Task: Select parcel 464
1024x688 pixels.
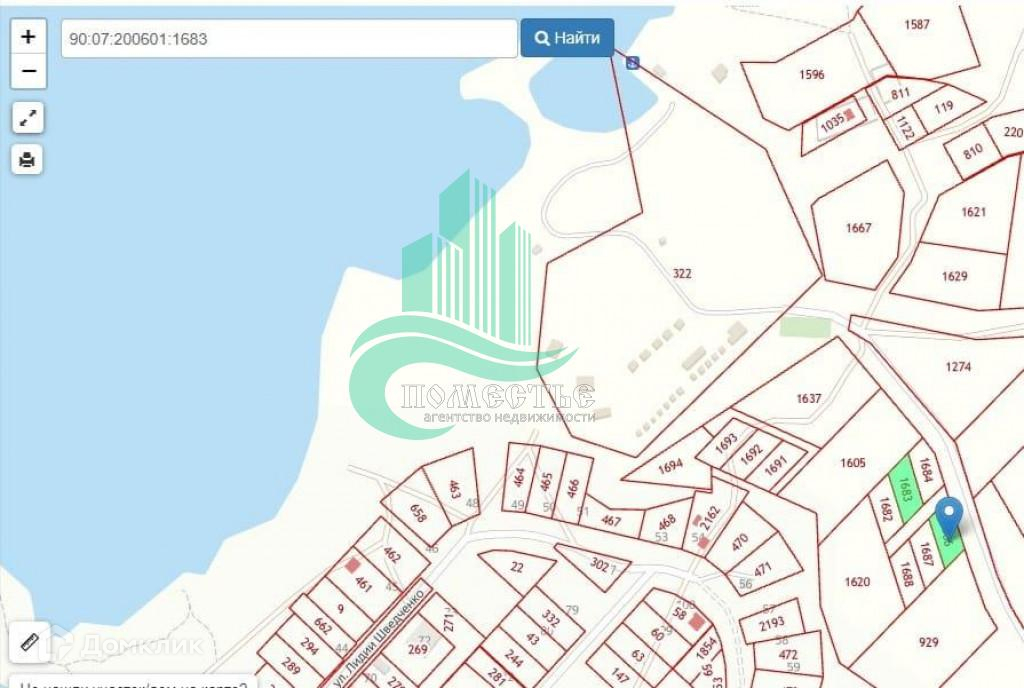Action: (519, 477)
